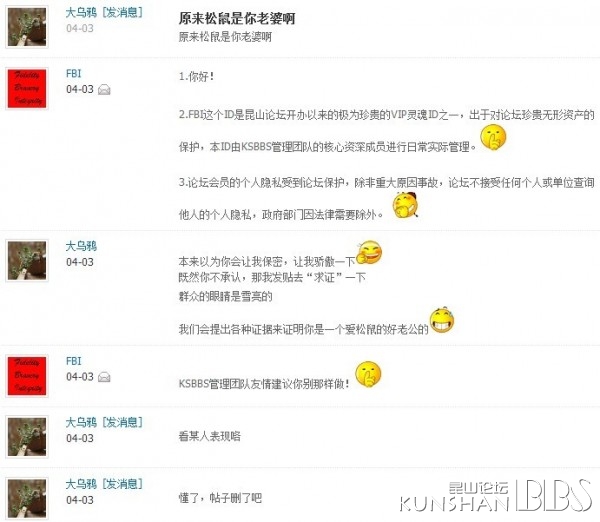Screen dimensions: 600x522
Task: Click the laughing emoji after 让我骄傲一下
Action: click(x=369, y=252)
